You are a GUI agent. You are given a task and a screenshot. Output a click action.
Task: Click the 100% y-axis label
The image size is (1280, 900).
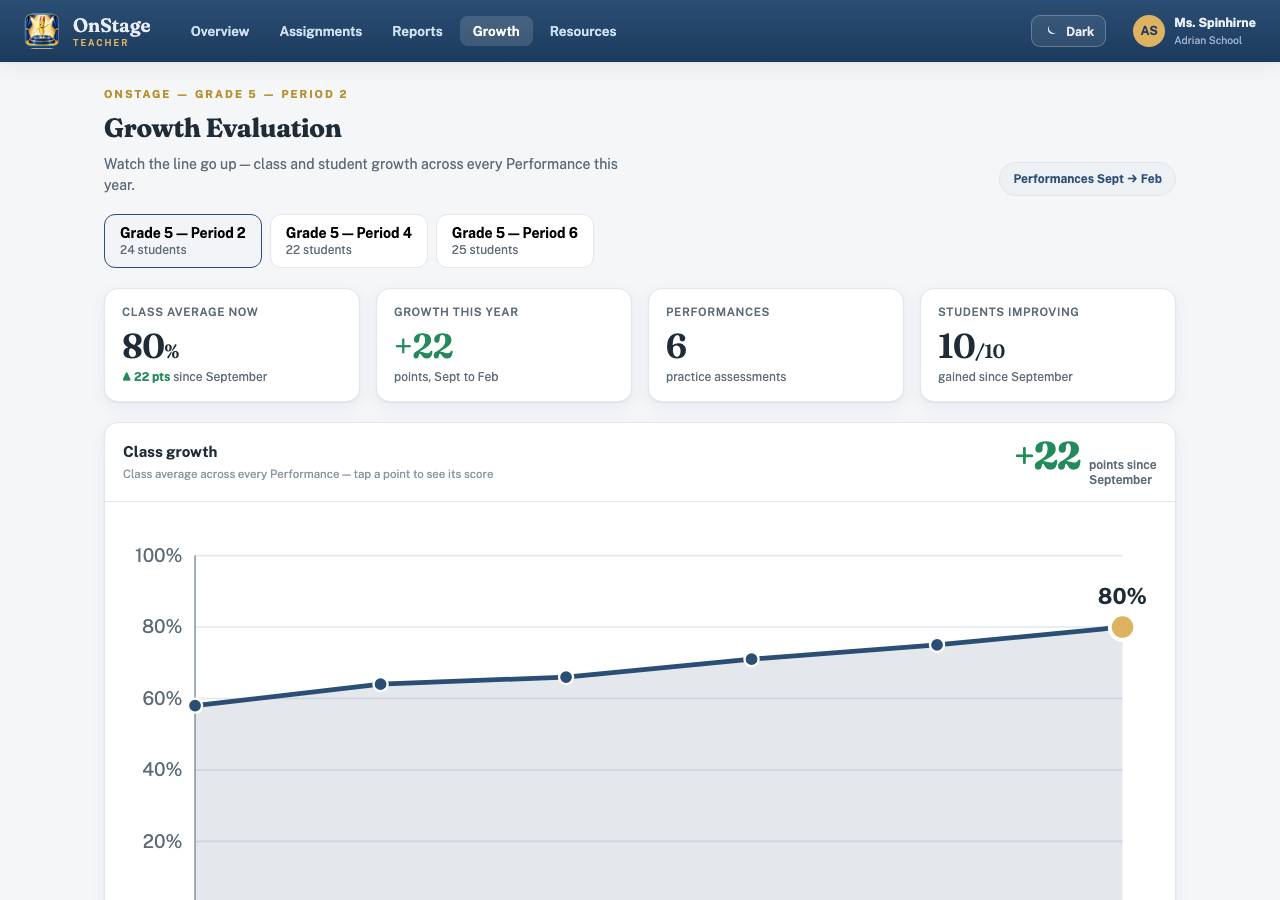(159, 555)
